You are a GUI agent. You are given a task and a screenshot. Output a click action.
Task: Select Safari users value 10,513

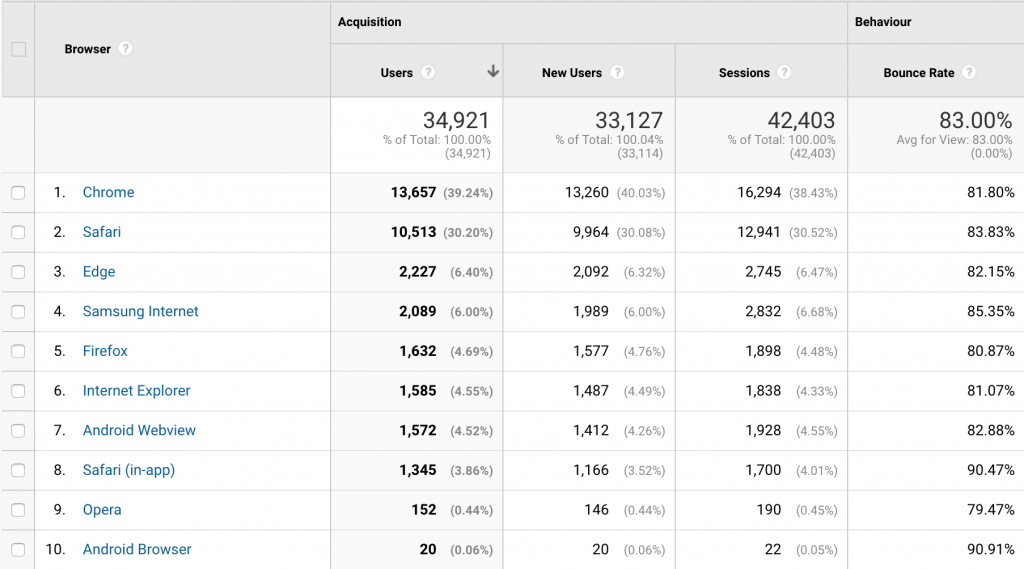click(x=413, y=232)
